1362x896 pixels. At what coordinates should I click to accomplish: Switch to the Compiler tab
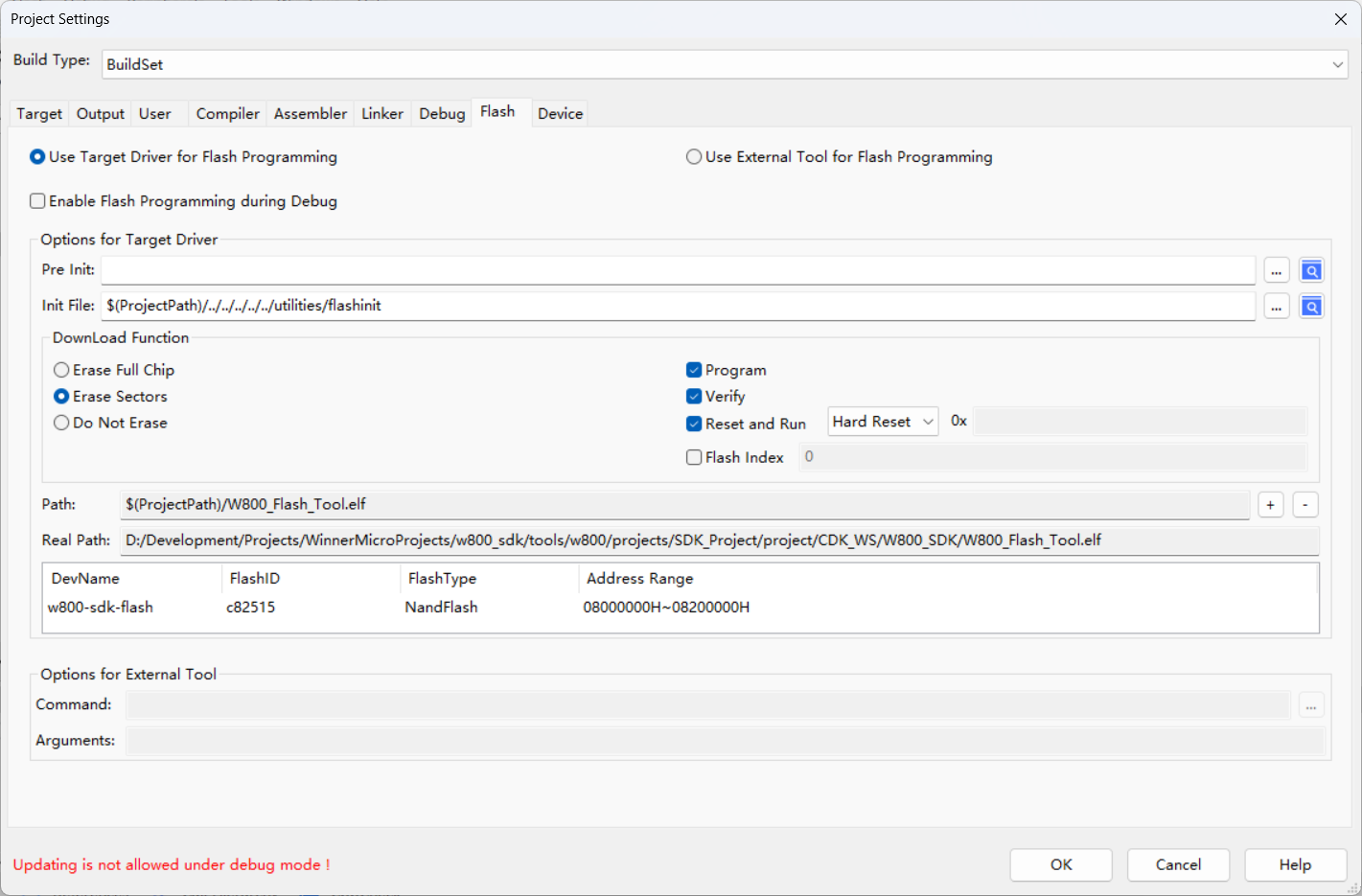point(227,114)
